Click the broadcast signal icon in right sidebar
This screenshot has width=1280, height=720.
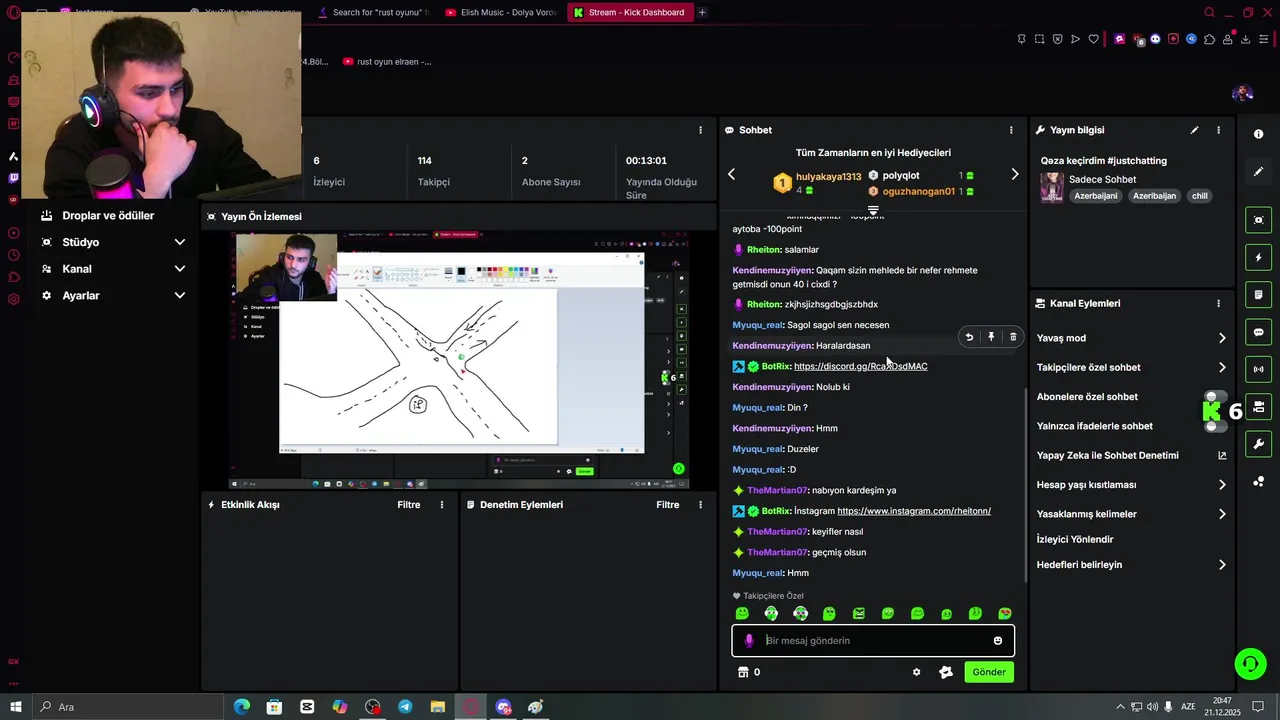click(1258, 369)
